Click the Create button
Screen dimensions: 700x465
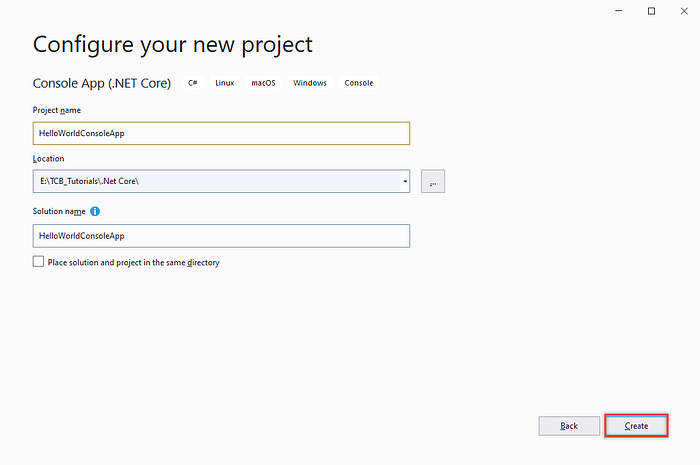[x=636, y=426]
